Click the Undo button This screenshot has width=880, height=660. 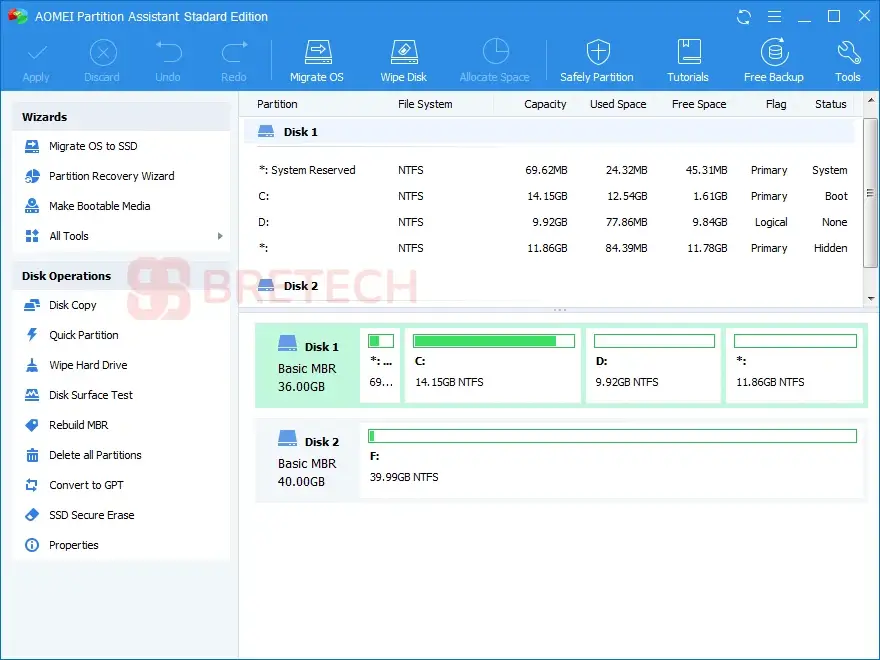(x=167, y=58)
